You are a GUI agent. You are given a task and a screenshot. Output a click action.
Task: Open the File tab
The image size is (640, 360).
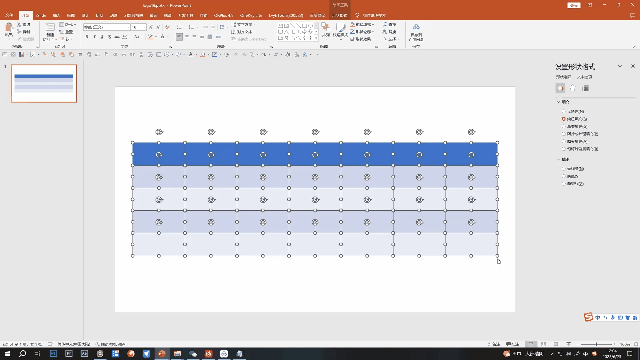9,15
